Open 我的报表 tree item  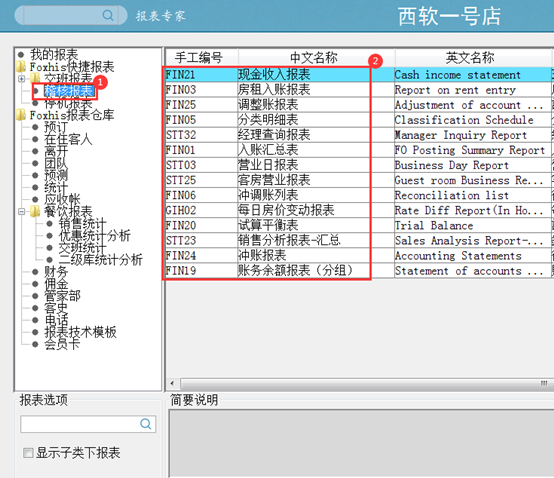tap(54, 54)
